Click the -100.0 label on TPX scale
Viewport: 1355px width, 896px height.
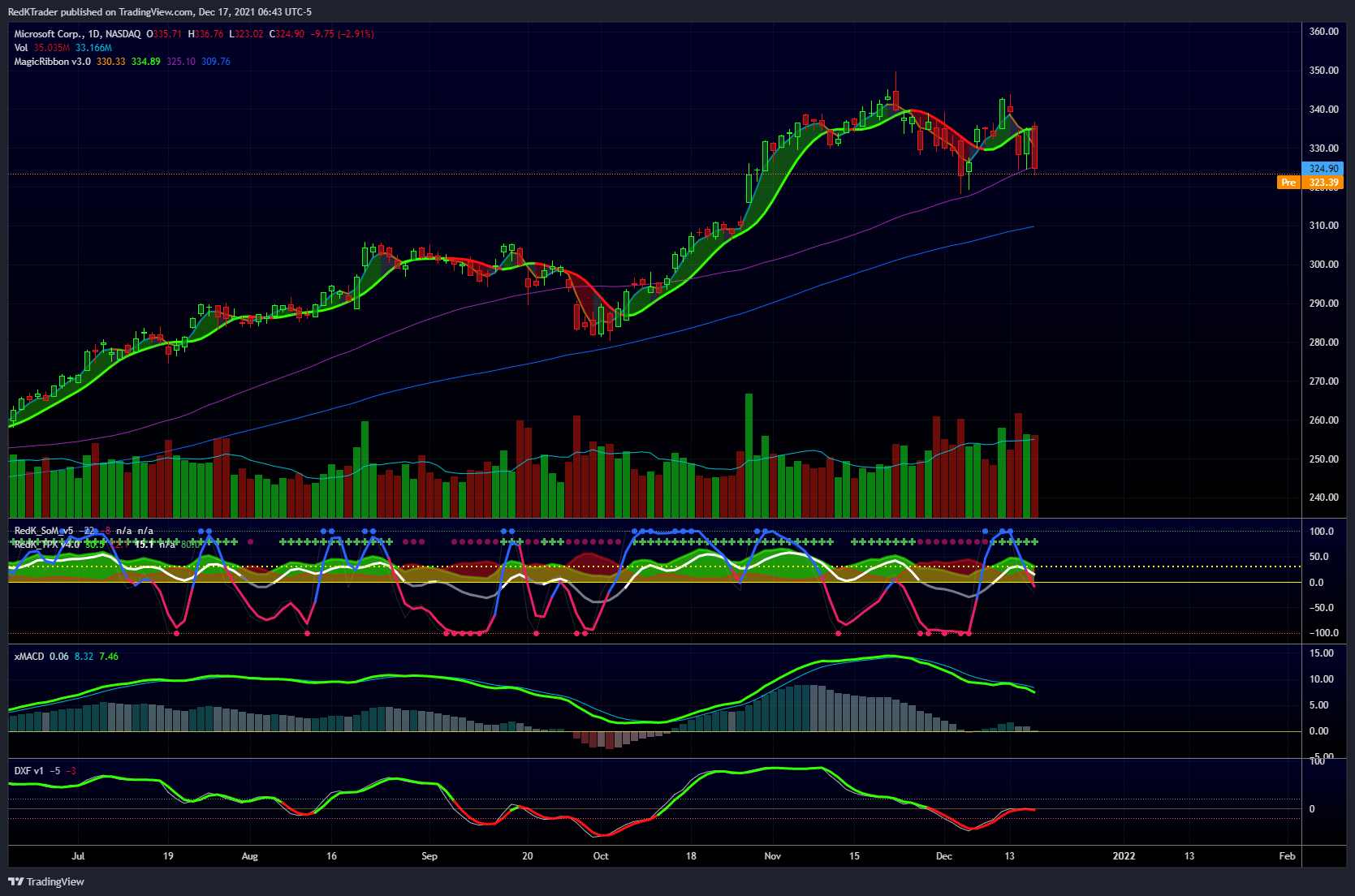1324,633
